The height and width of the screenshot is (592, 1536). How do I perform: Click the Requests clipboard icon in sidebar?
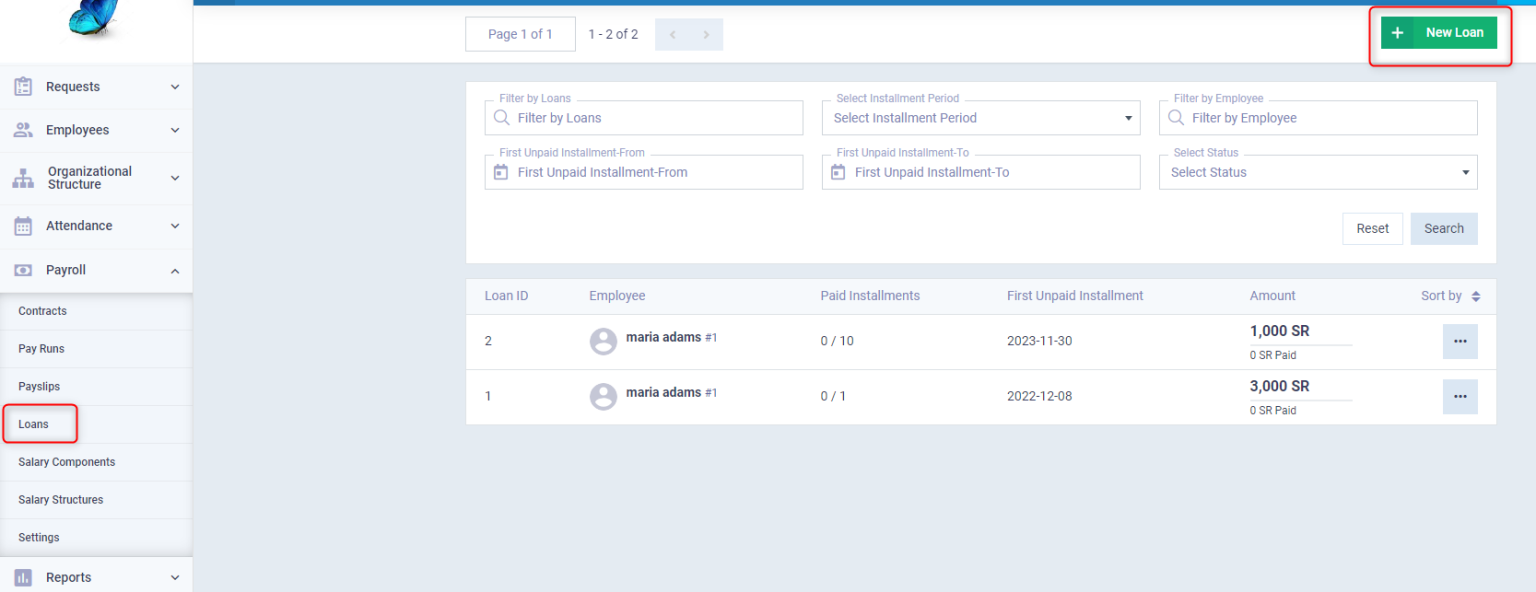click(x=23, y=87)
